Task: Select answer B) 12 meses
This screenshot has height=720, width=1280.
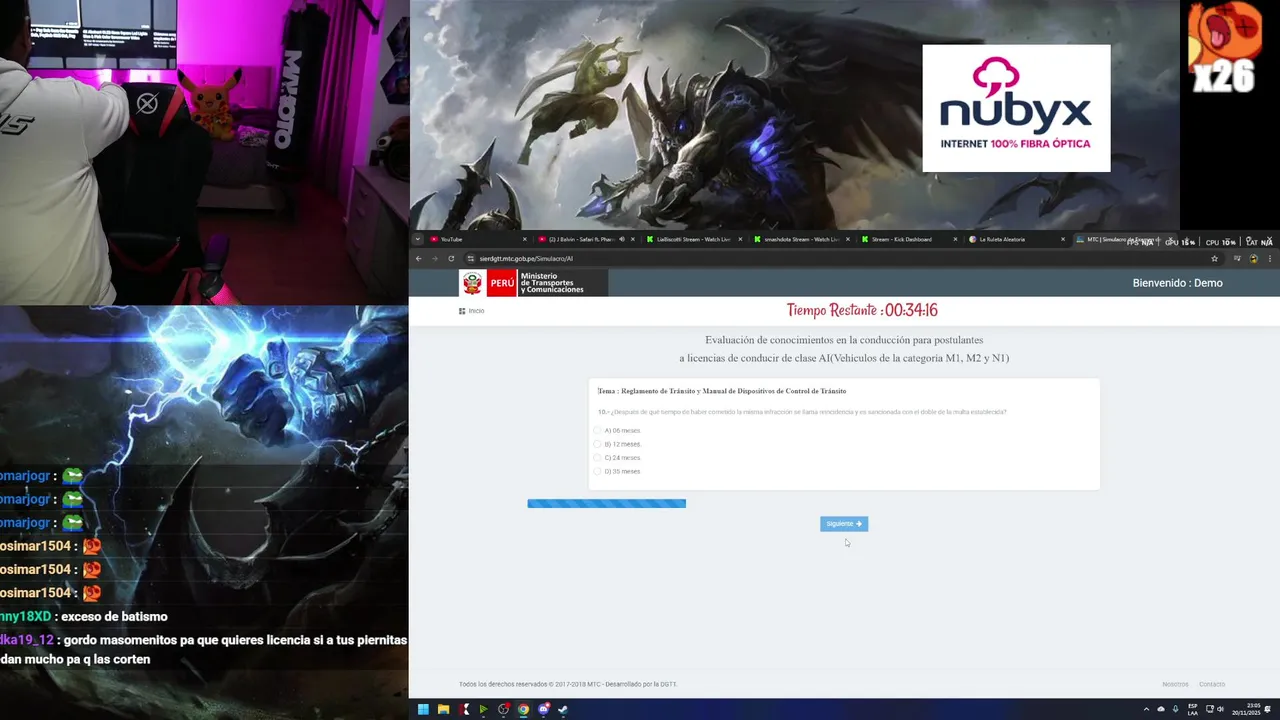Action: click(x=617, y=444)
